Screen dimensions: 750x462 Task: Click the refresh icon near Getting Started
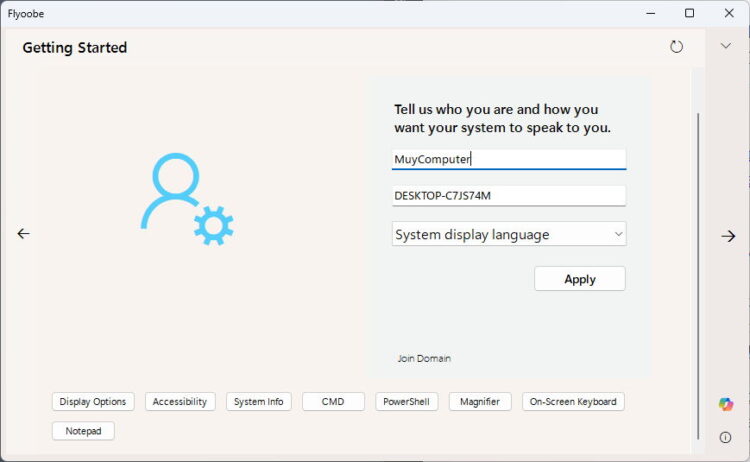[677, 47]
